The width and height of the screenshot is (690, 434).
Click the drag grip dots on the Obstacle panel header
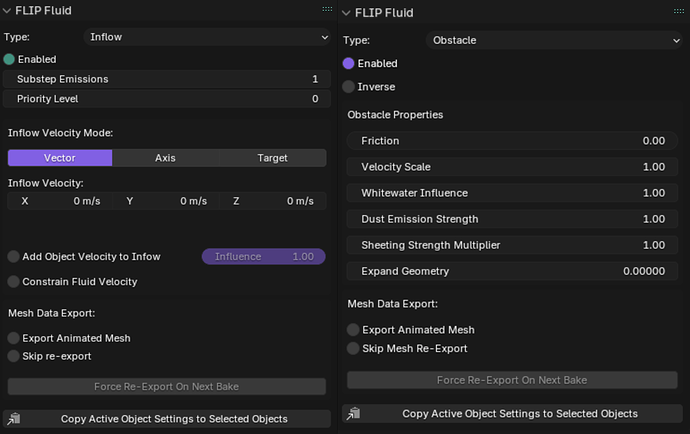[679, 11]
